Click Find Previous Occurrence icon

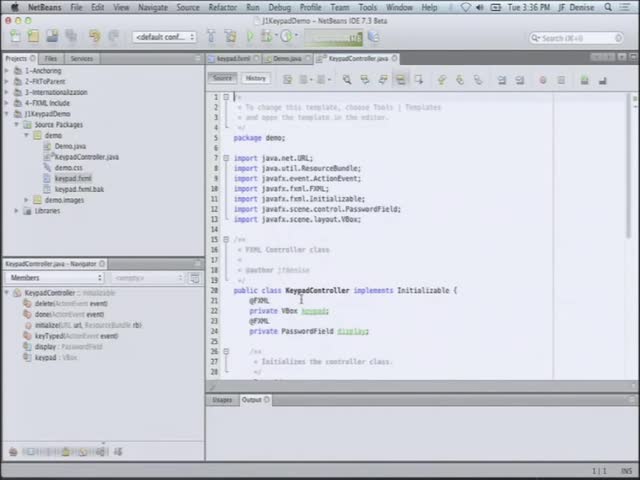pyautogui.click(x=364, y=80)
